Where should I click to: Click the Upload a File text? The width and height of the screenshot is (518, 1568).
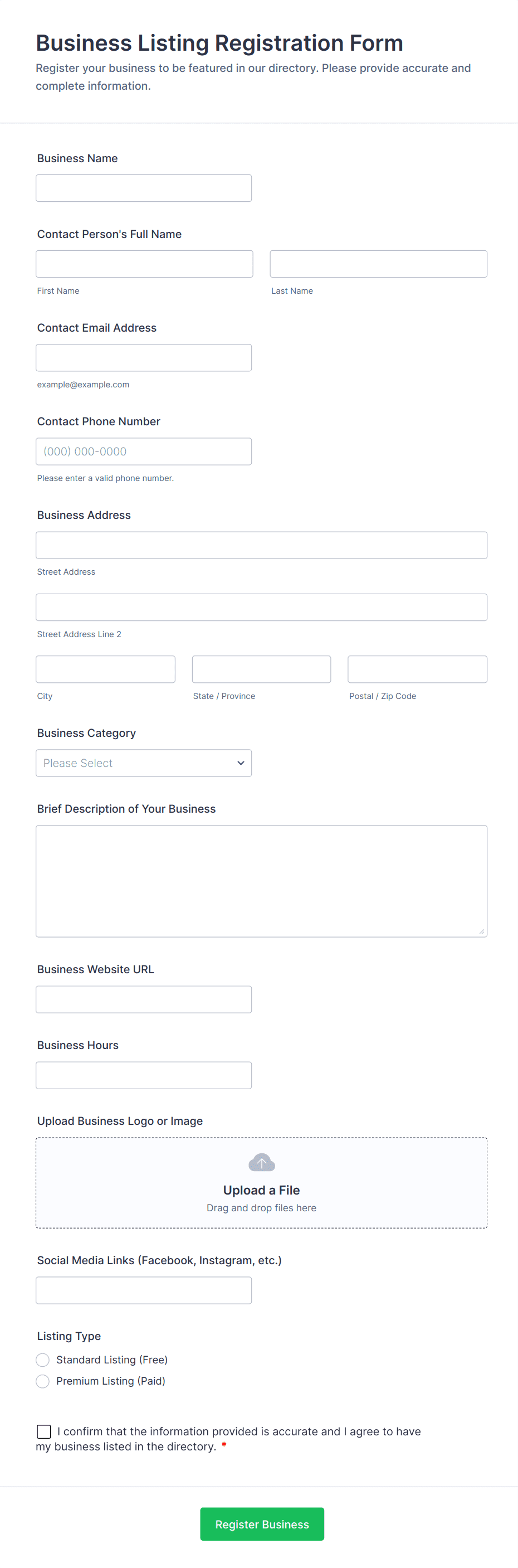click(261, 1190)
